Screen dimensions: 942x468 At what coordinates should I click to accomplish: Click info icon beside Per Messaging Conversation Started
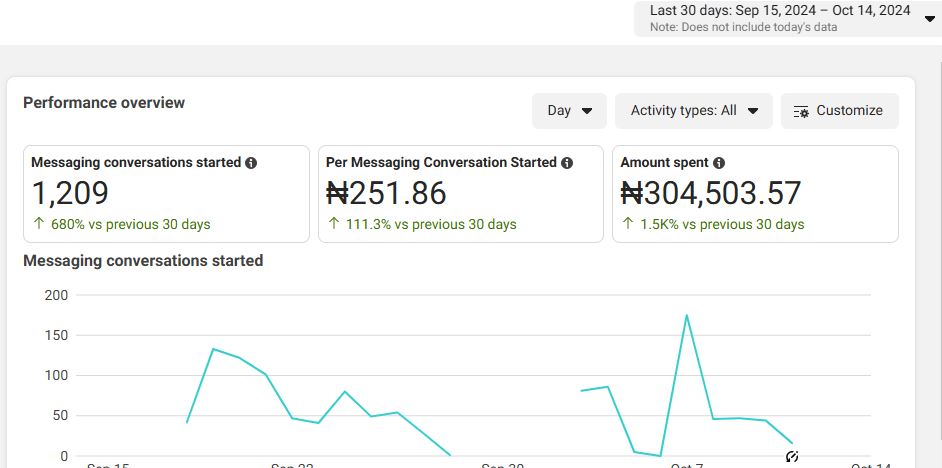(x=567, y=163)
